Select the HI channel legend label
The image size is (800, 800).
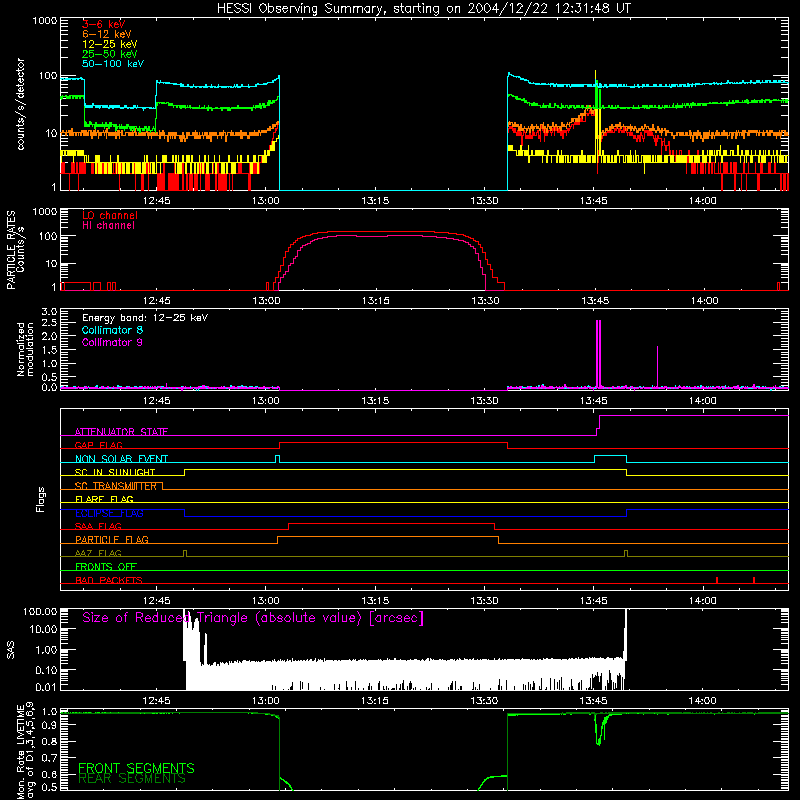(x=108, y=226)
